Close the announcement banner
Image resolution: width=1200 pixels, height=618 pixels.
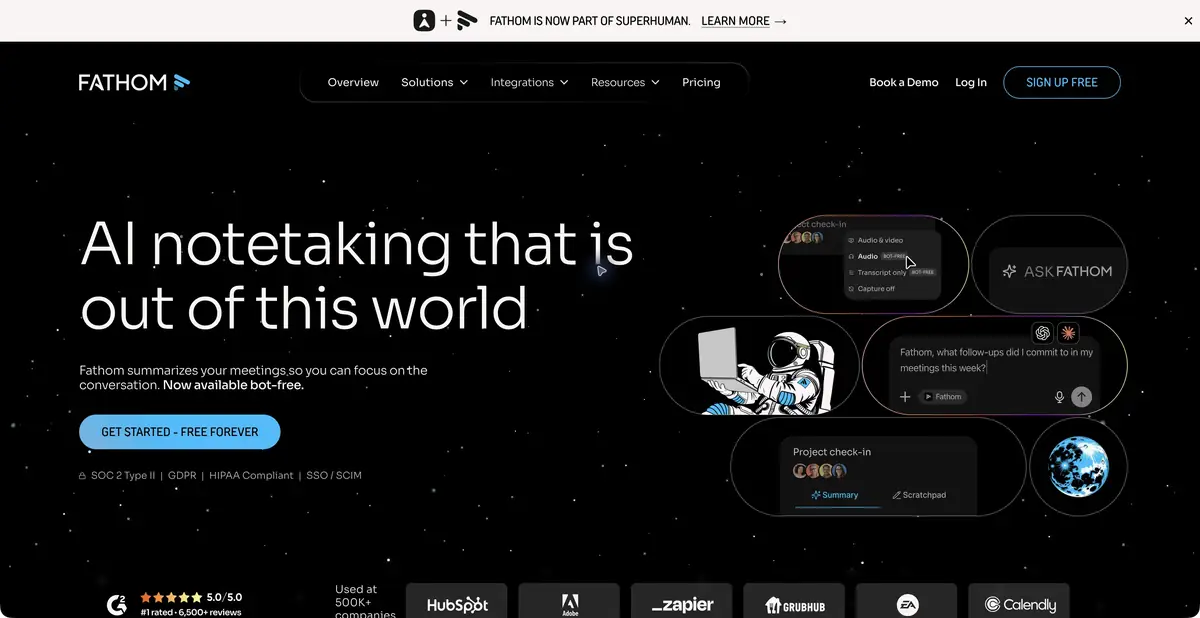tap(1188, 21)
